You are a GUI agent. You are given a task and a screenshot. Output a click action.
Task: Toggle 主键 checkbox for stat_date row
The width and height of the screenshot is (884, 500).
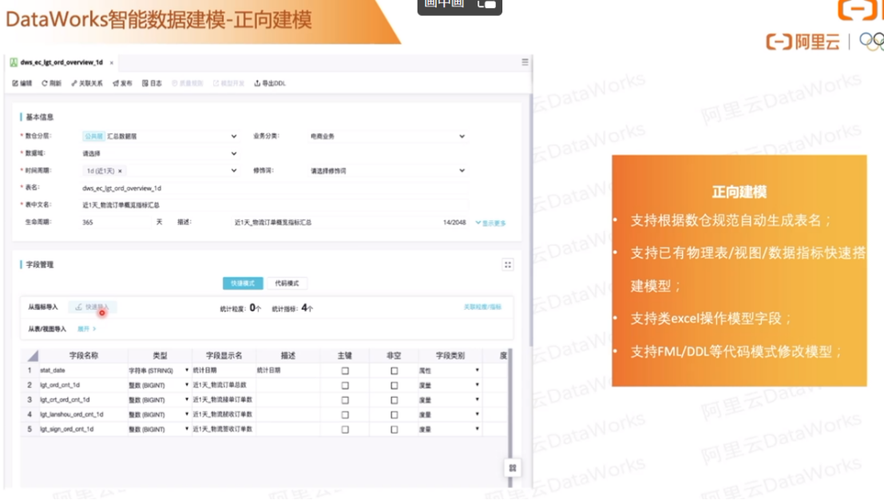345,371
